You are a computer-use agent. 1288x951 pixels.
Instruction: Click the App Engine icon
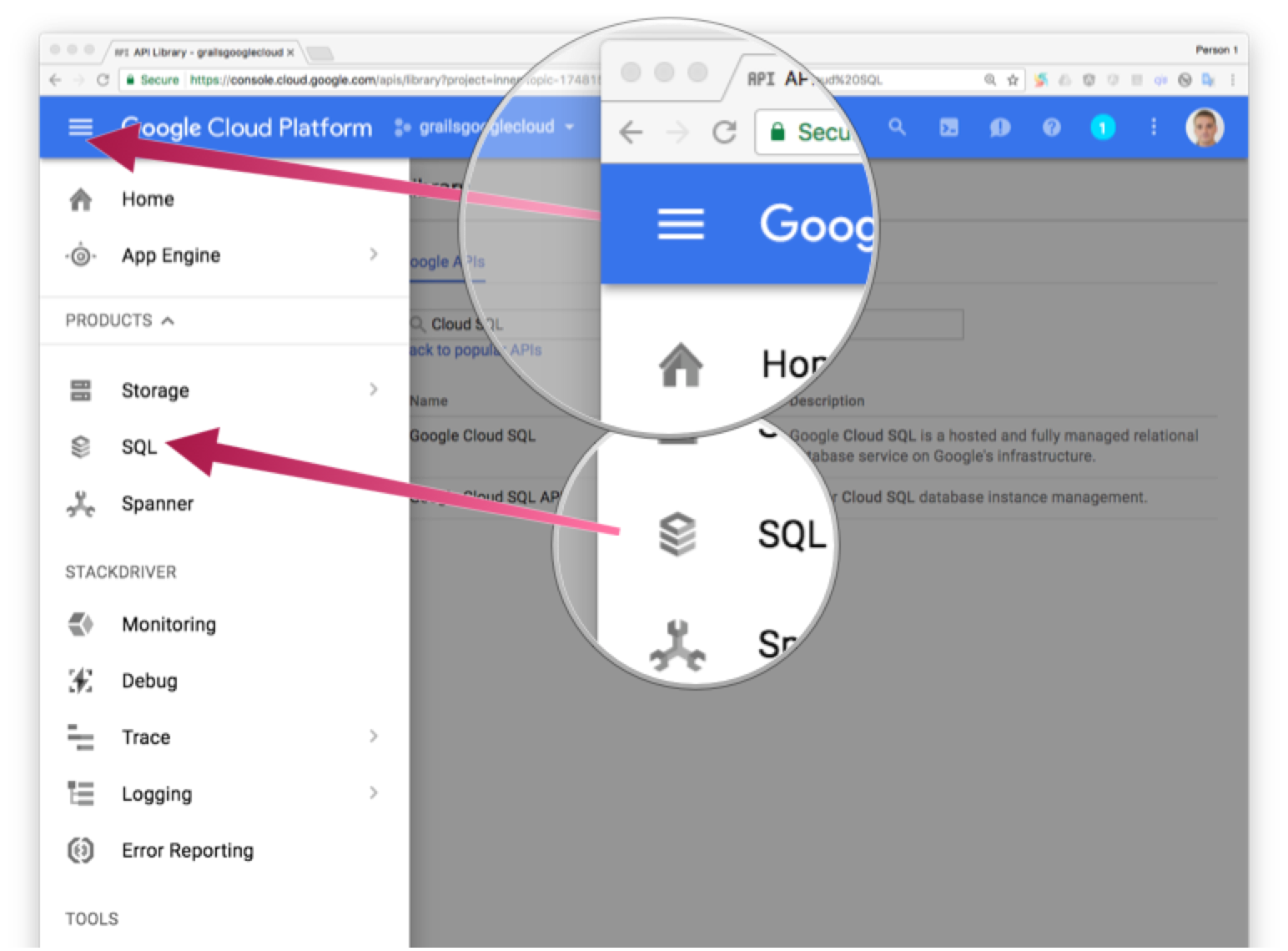[x=81, y=255]
